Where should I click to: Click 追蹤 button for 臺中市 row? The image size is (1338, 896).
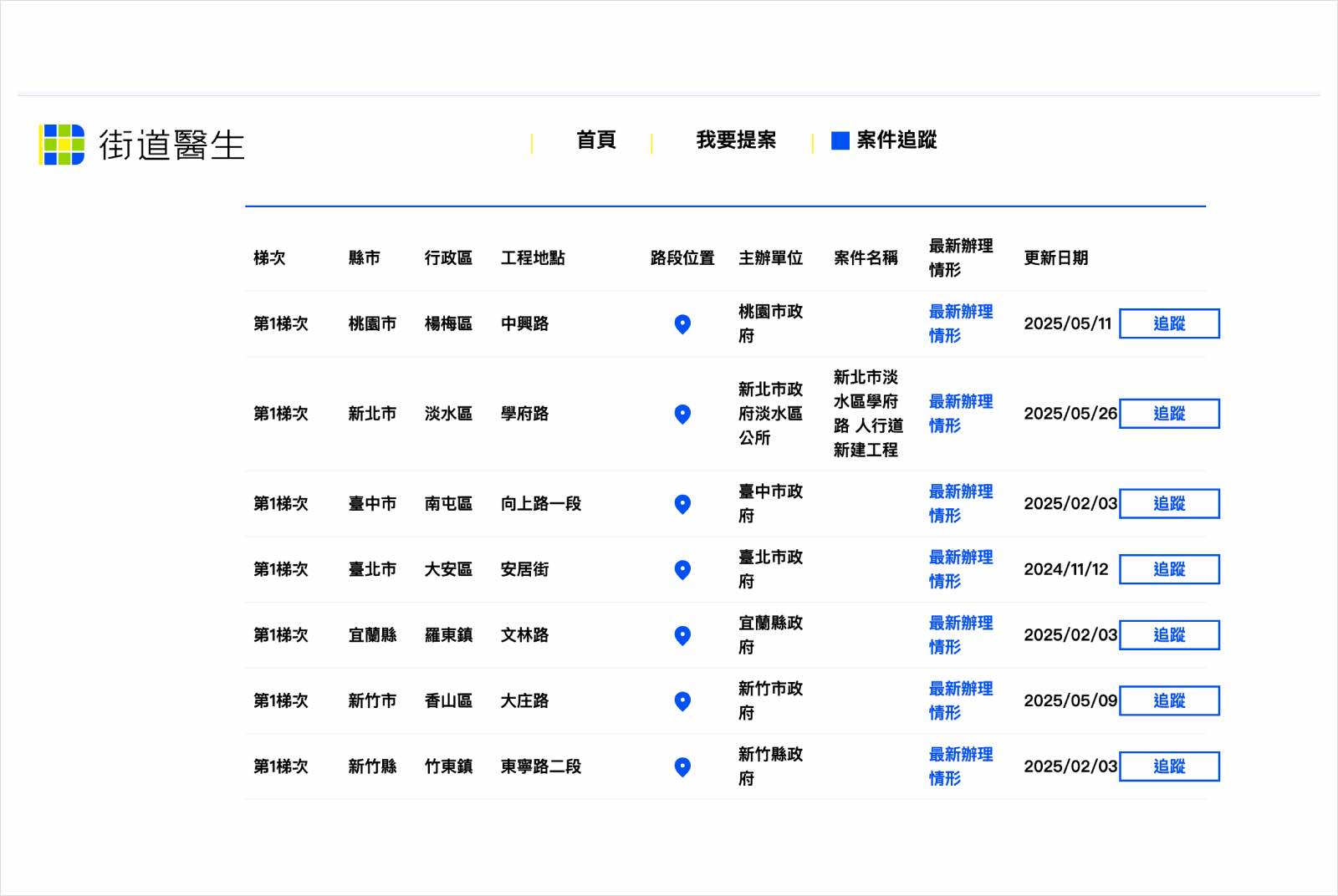1169,503
